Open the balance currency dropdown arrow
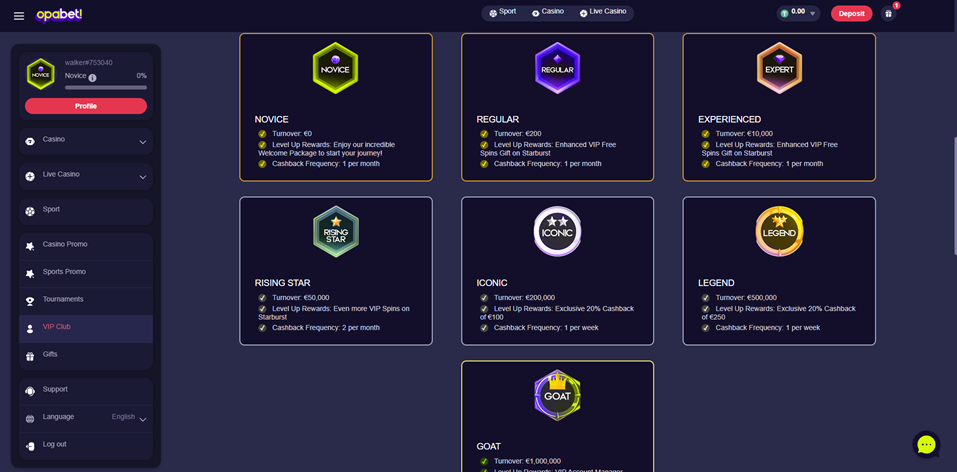This screenshot has width=957, height=472. coord(812,13)
